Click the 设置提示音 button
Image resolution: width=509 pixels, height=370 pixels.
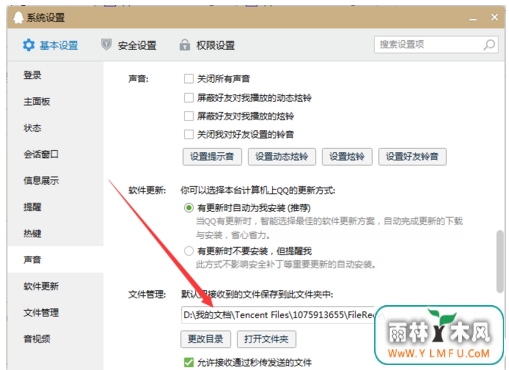(212, 157)
